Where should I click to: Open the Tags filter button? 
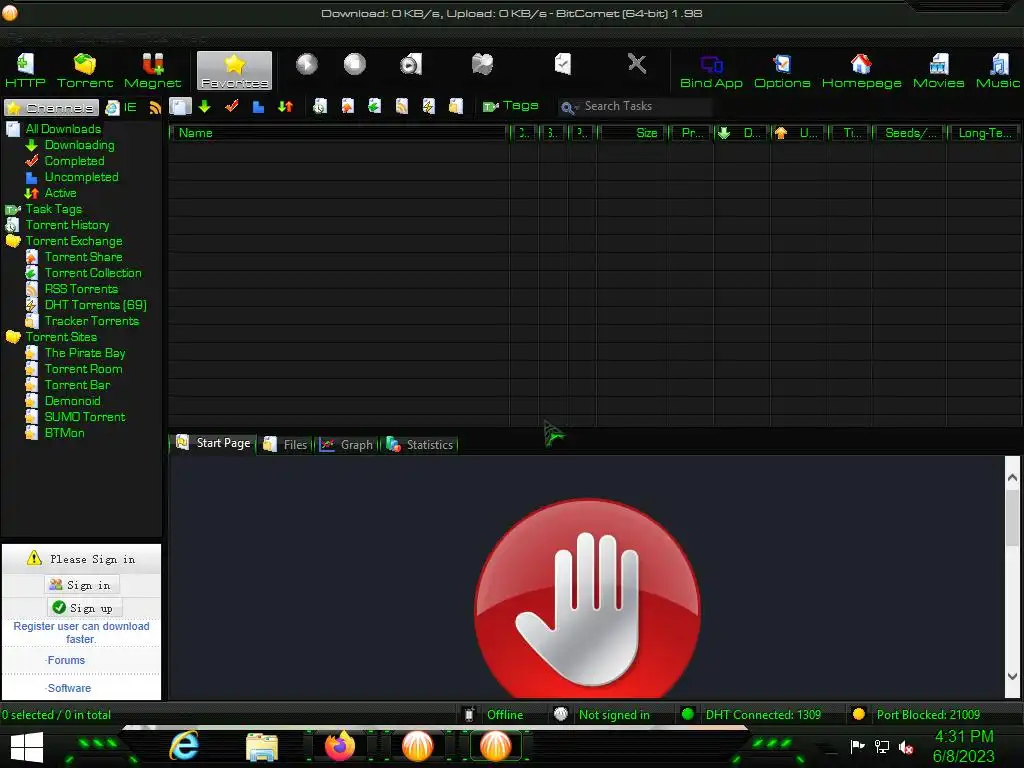pos(510,106)
